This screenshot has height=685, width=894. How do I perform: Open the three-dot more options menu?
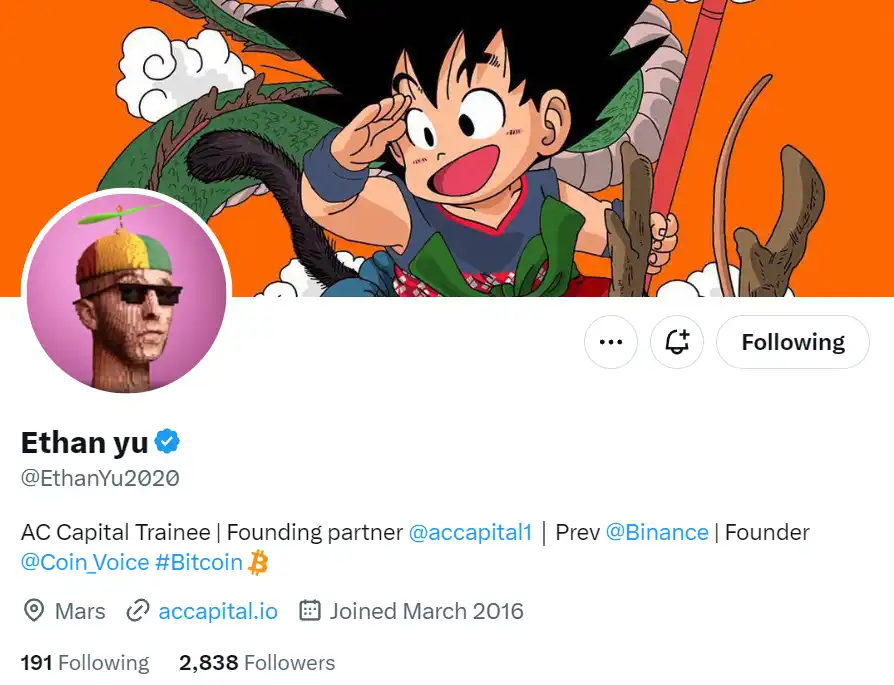(x=610, y=342)
